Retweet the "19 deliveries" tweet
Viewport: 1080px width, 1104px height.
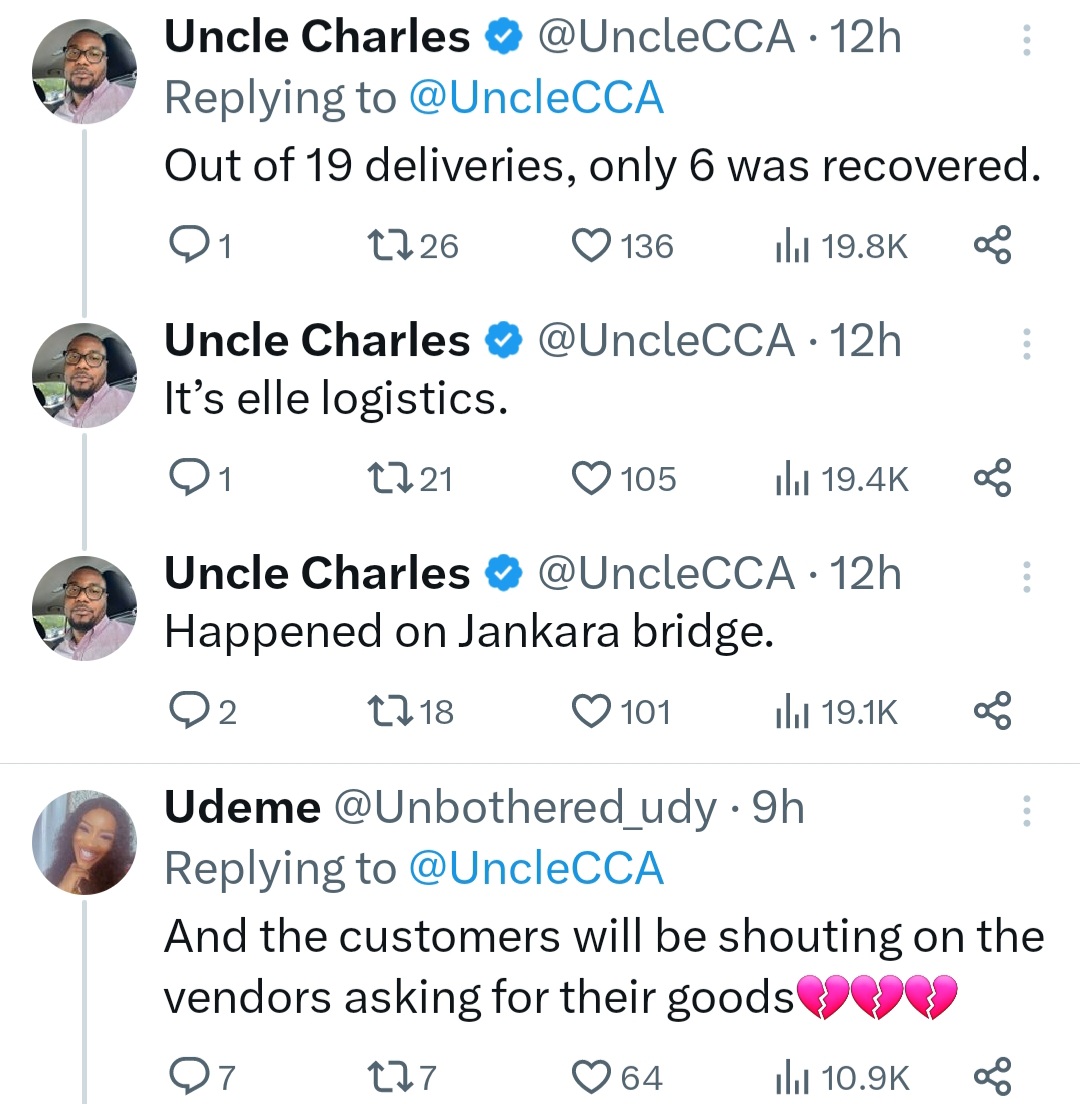pyautogui.click(x=385, y=246)
